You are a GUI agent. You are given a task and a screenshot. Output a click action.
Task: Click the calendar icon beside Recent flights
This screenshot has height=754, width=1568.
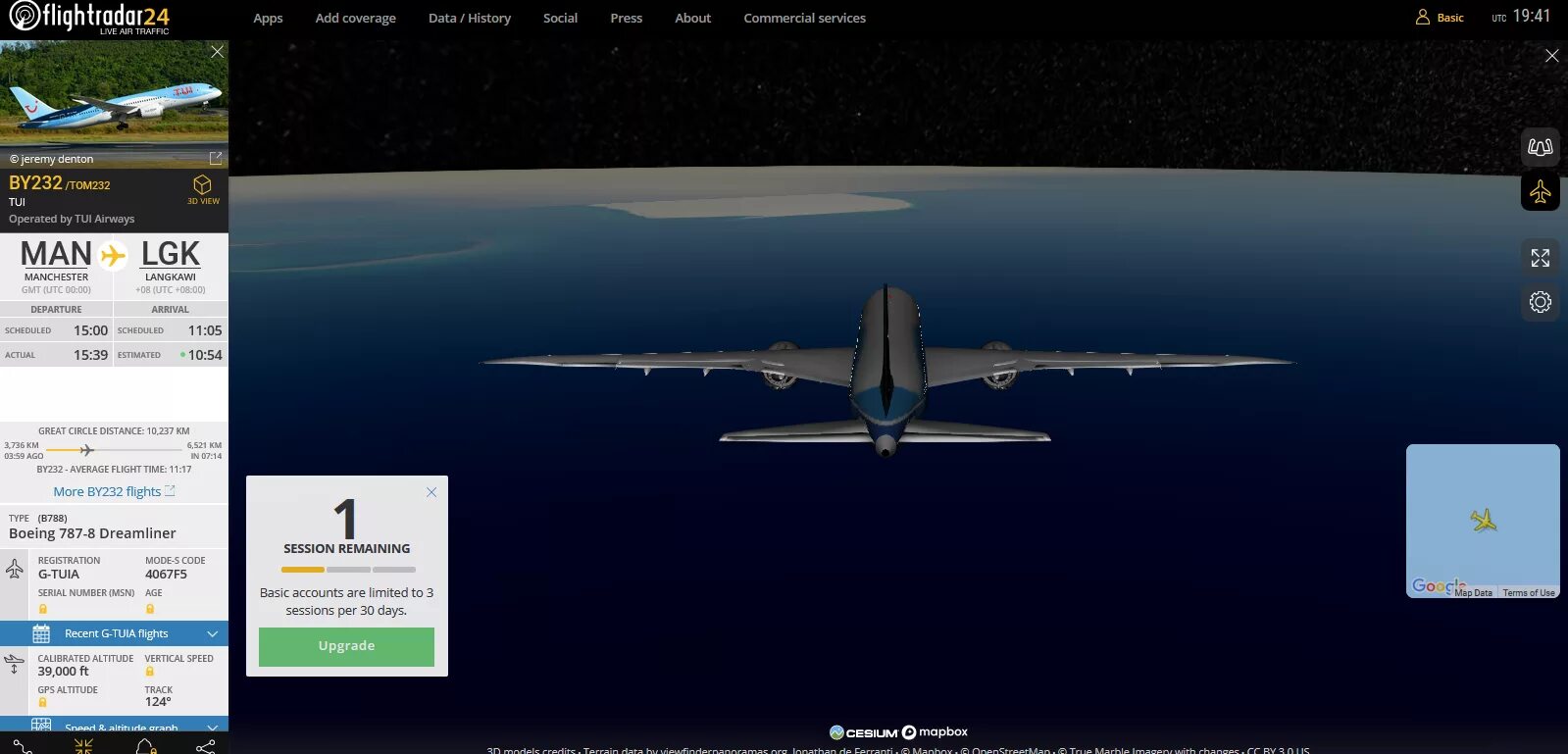point(41,633)
